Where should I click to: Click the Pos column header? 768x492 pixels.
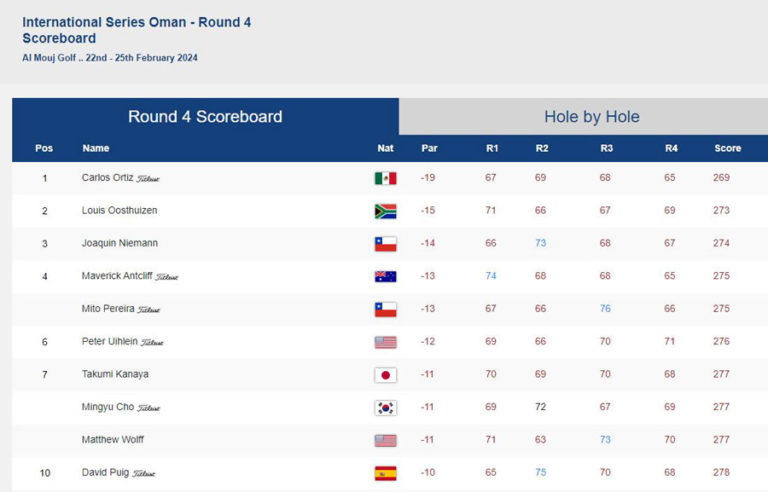click(x=44, y=148)
